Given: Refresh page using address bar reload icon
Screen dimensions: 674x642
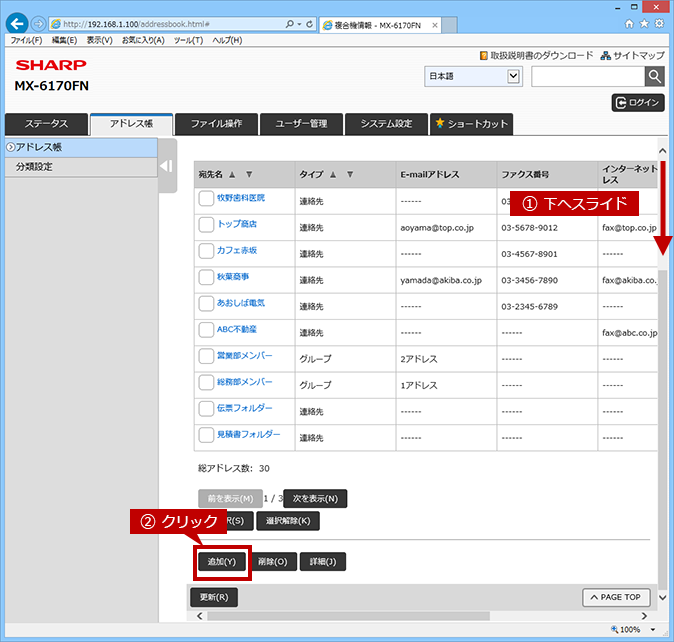Looking at the screenshot, I should point(309,24).
